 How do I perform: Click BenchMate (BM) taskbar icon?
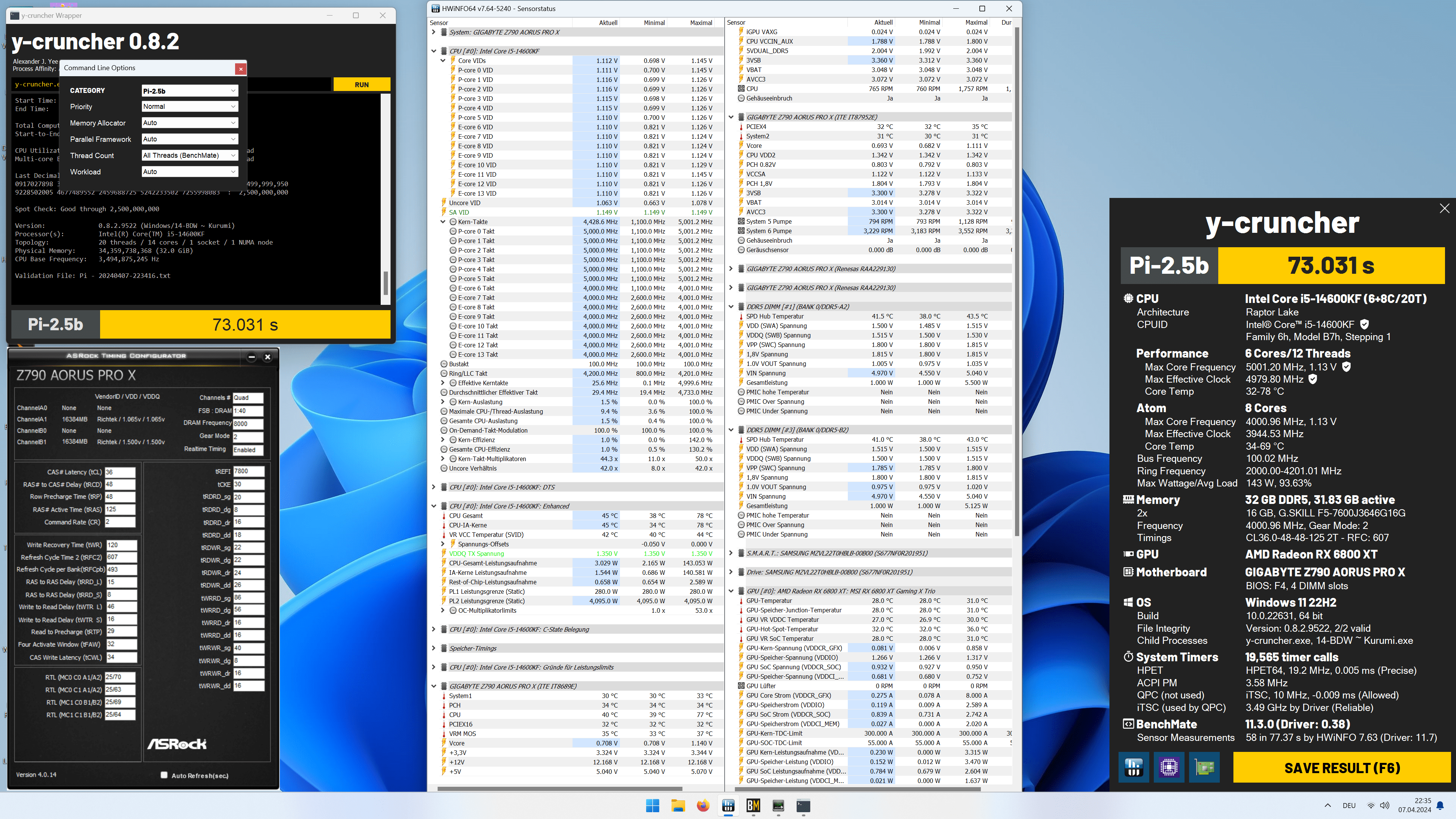click(x=753, y=806)
